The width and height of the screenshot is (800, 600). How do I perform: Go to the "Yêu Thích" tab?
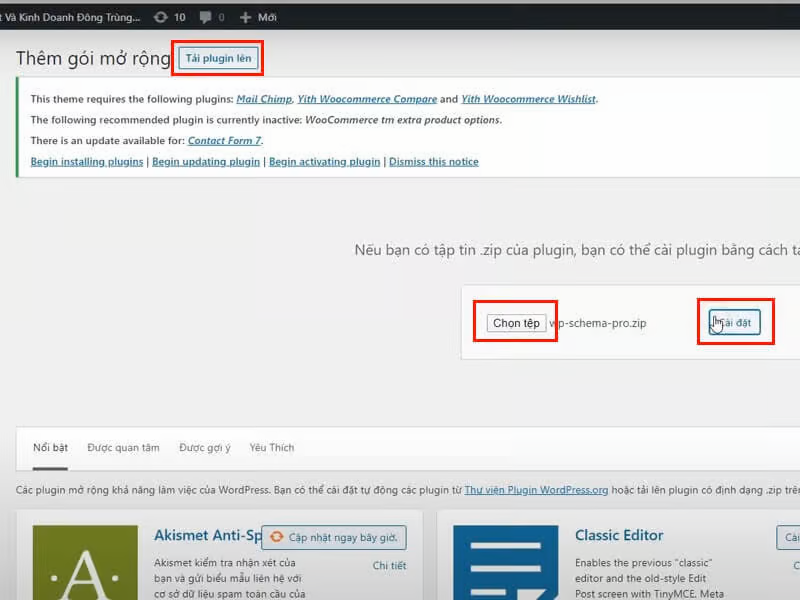[272, 448]
